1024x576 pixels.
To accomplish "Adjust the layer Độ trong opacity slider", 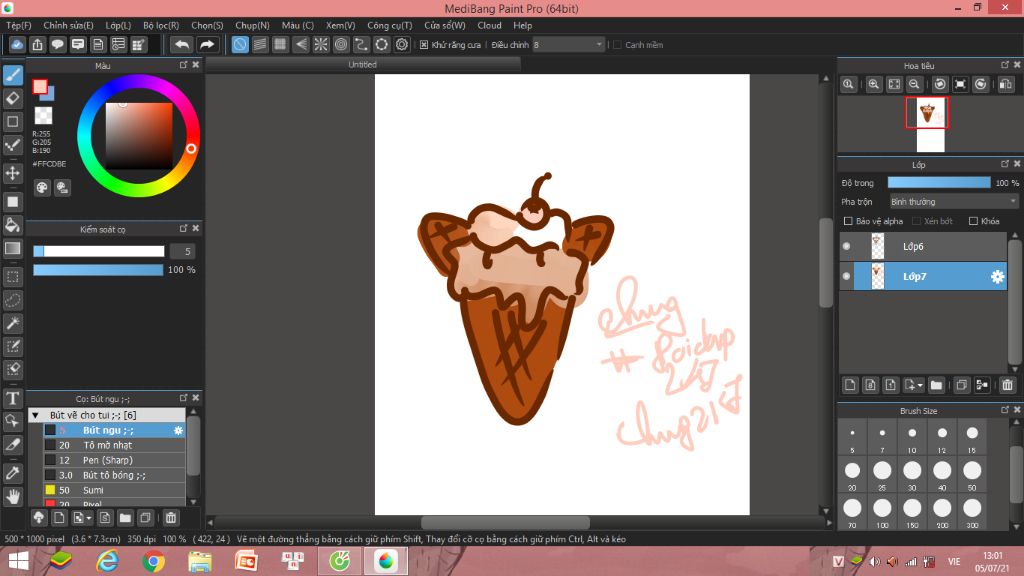I will tap(938, 183).
